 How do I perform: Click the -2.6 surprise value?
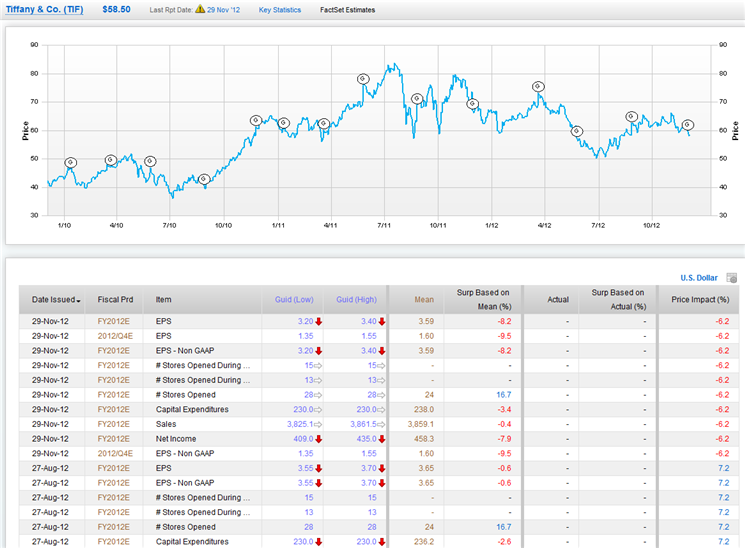pyautogui.click(x=504, y=542)
